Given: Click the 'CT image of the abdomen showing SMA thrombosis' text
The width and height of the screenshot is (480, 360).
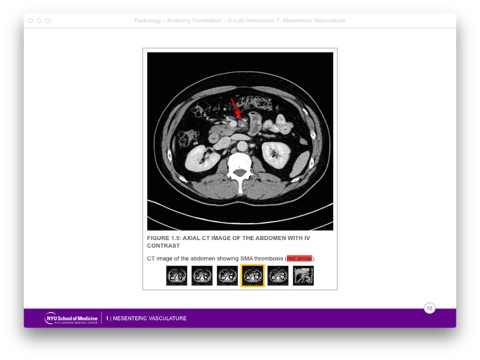Looking at the screenshot, I should point(215,258).
